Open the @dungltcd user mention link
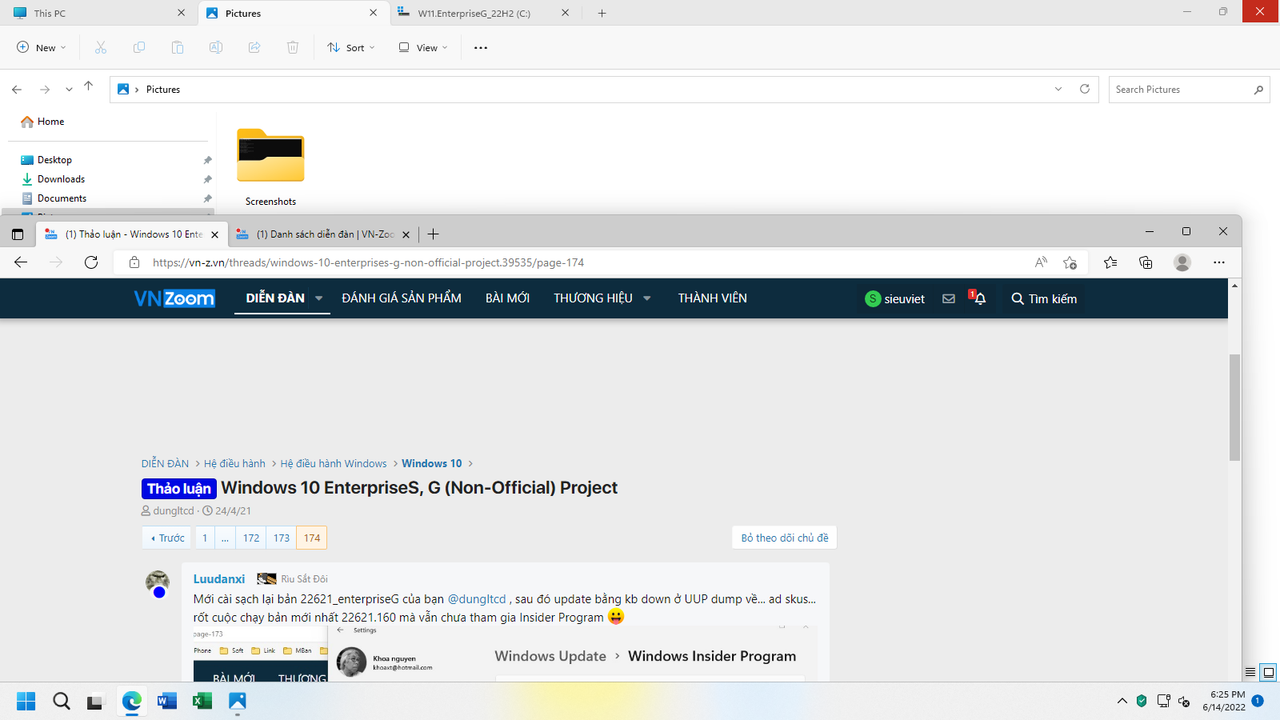The height and width of the screenshot is (720, 1280). [478, 598]
